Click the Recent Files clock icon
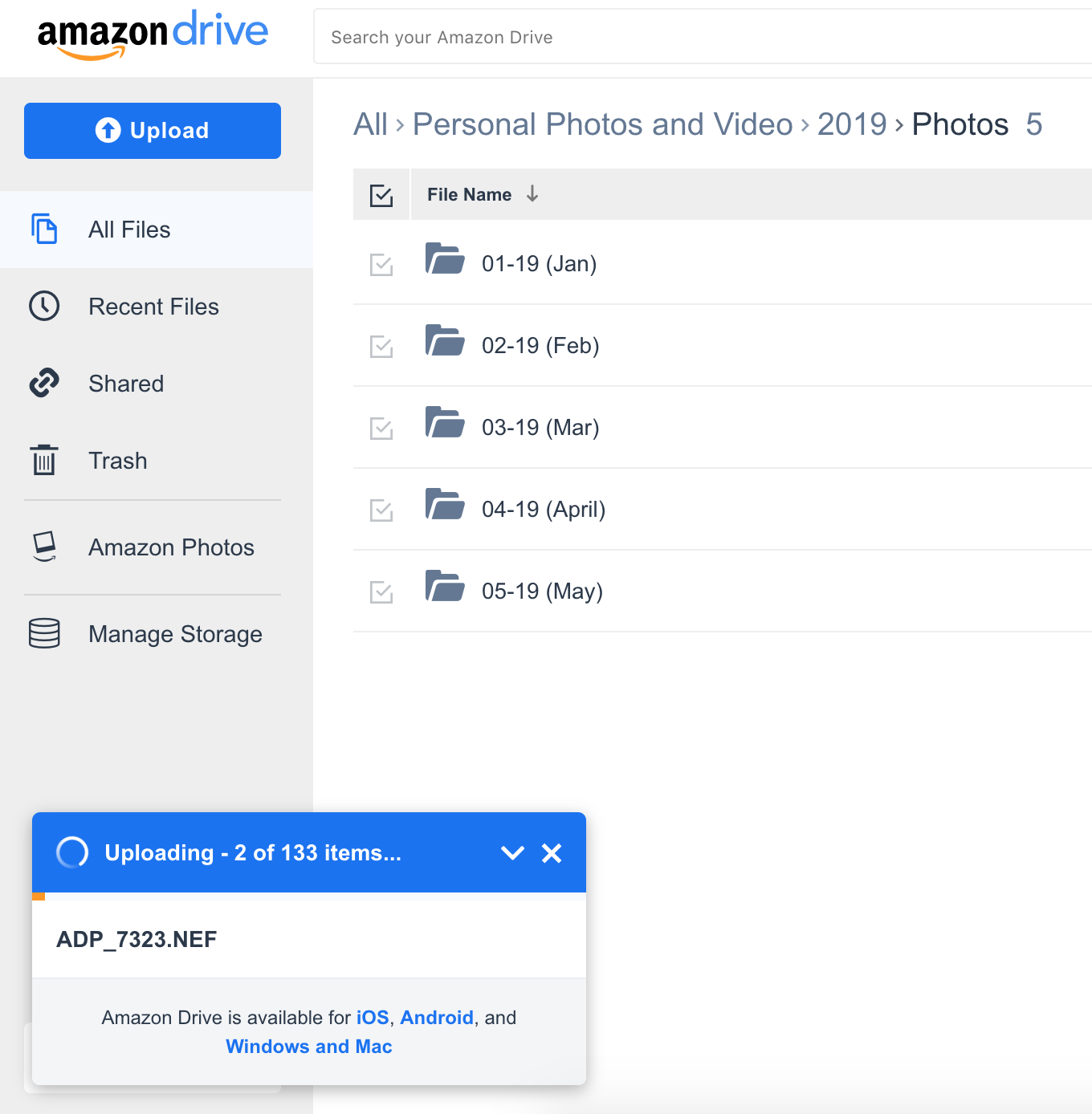The height and width of the screenshot is (1114, 1092). [x=44, y=306]
